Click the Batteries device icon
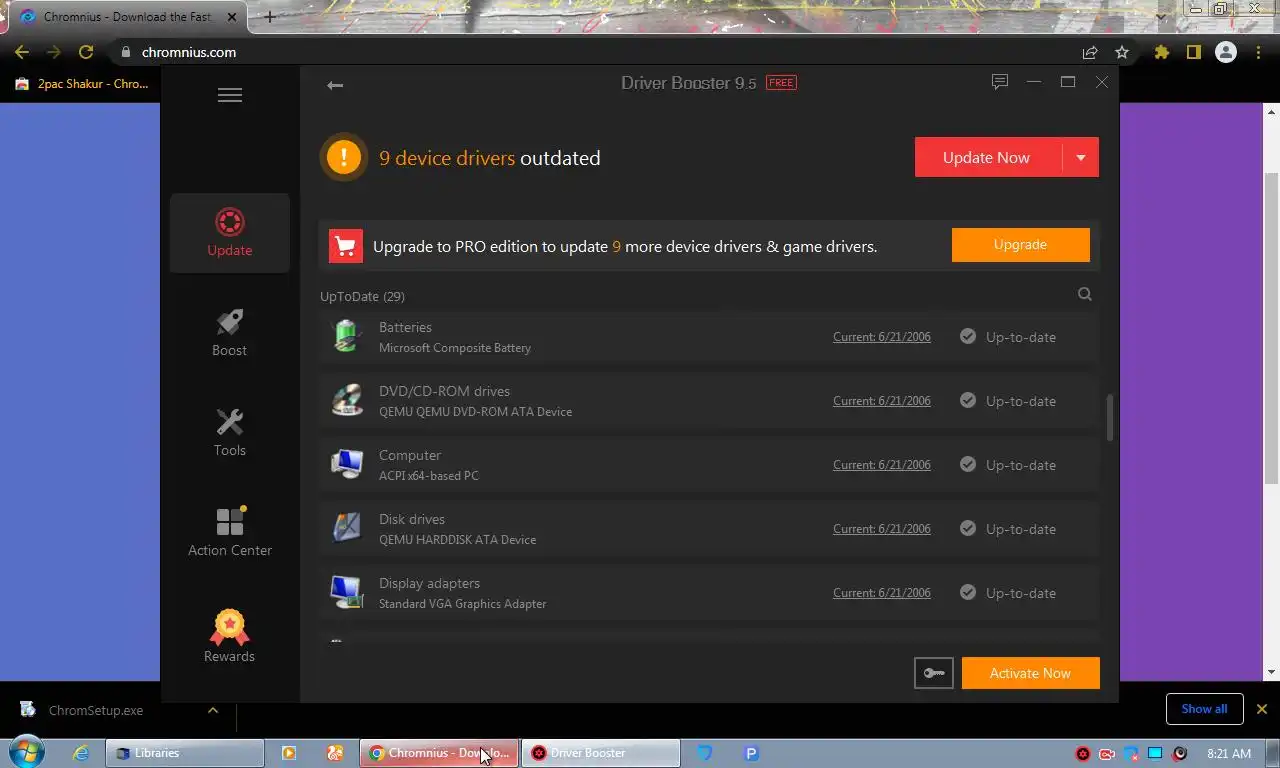Image resolution: width=1280 pixels, height=768 pixels. [x=346, y=337]
